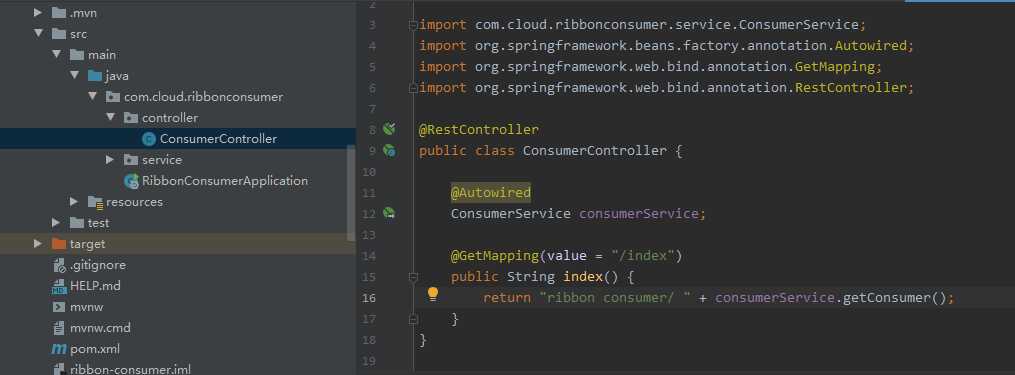Select ConsumerController in the project tree

coord(218,139)
